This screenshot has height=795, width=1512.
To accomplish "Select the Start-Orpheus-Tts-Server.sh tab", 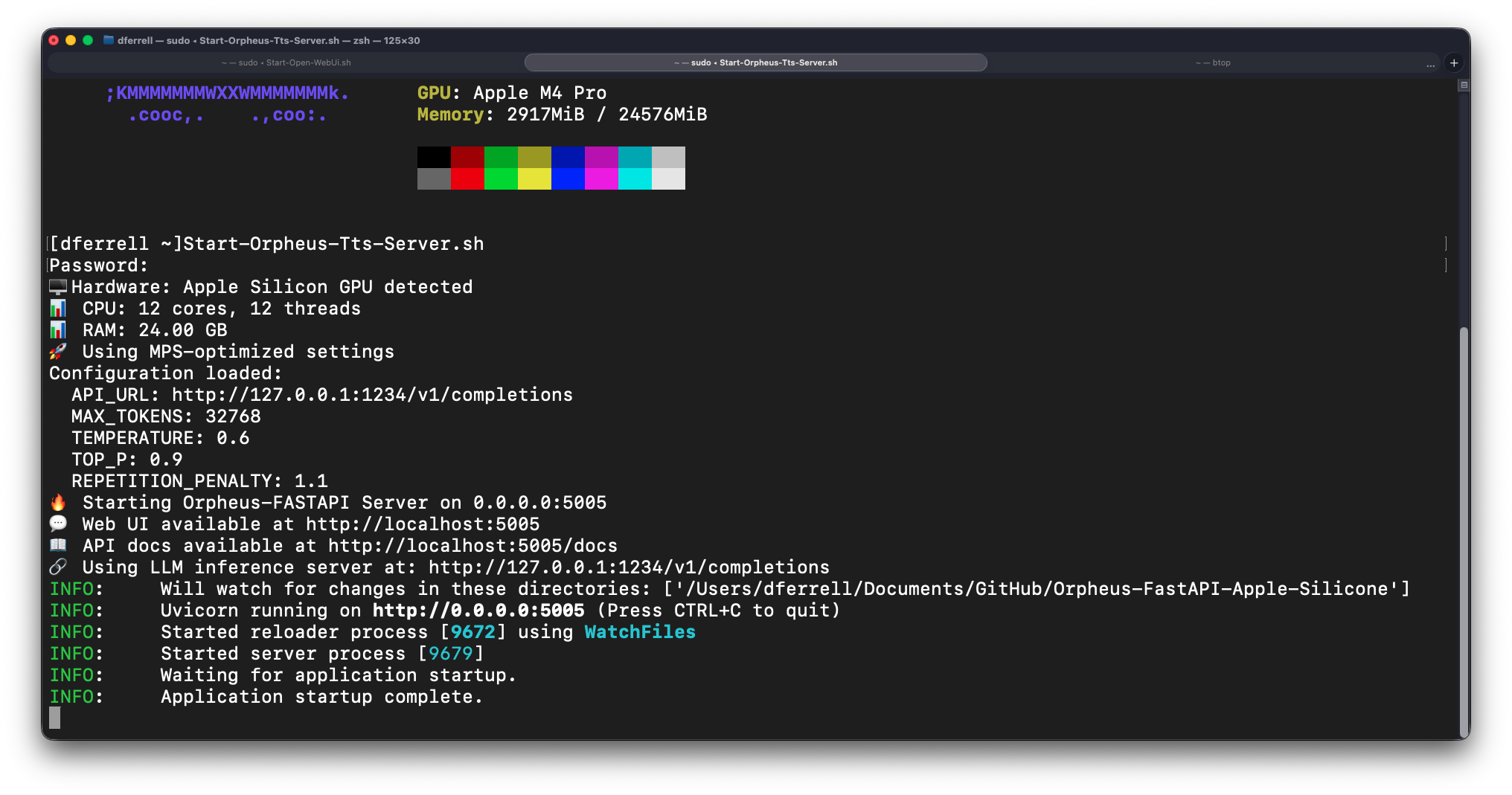I will pyautogui.click(x=755, y=63).
